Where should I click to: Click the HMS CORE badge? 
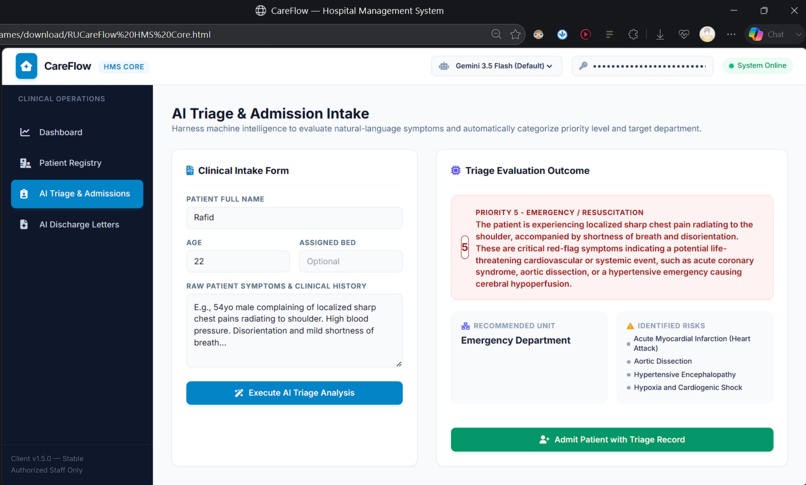[x=123, y=67]
